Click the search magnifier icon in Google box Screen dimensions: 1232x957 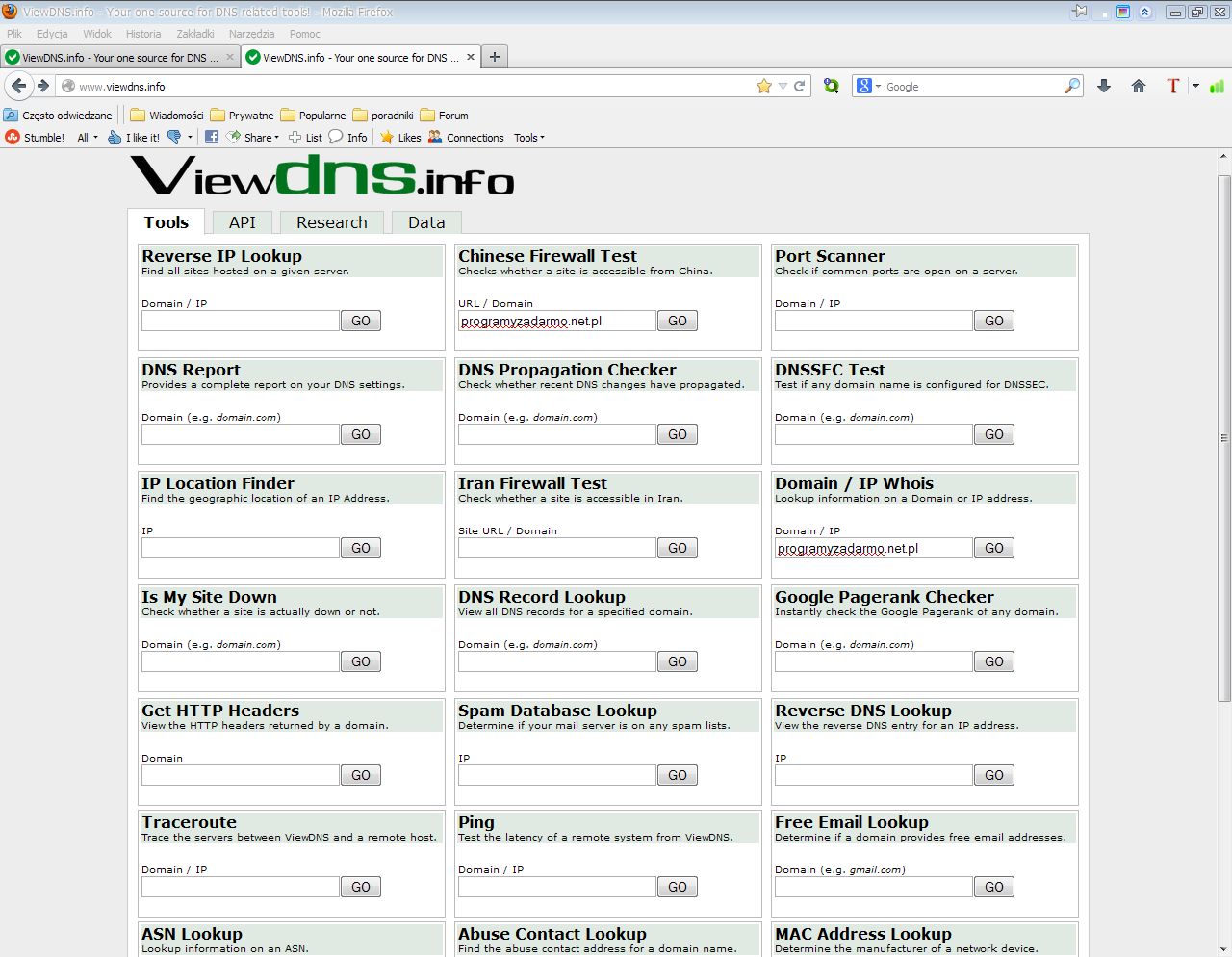click(1072, 86)
